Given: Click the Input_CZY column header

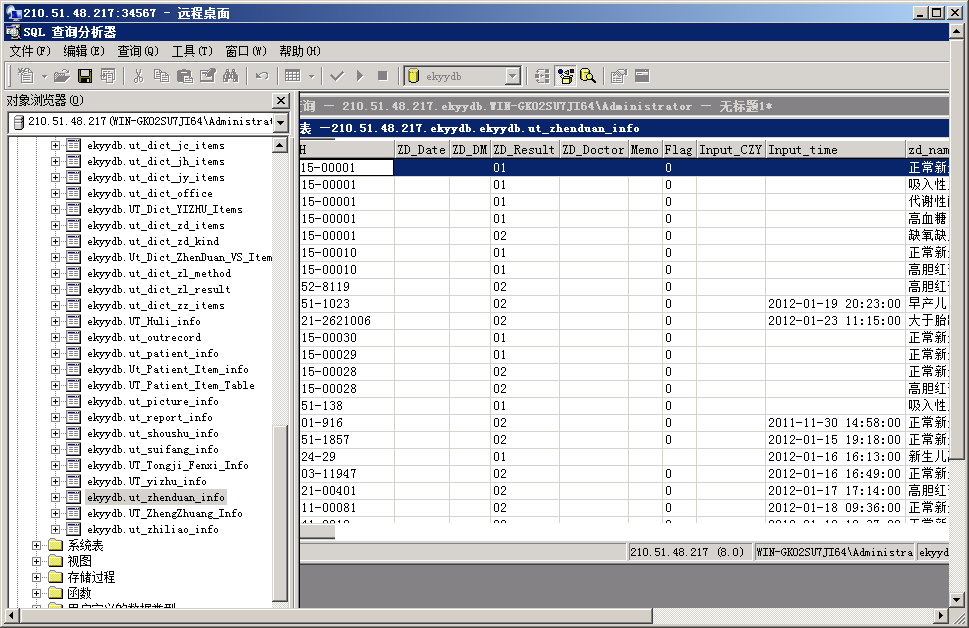Looking at the screenshot, I should (x=730, y=150).
